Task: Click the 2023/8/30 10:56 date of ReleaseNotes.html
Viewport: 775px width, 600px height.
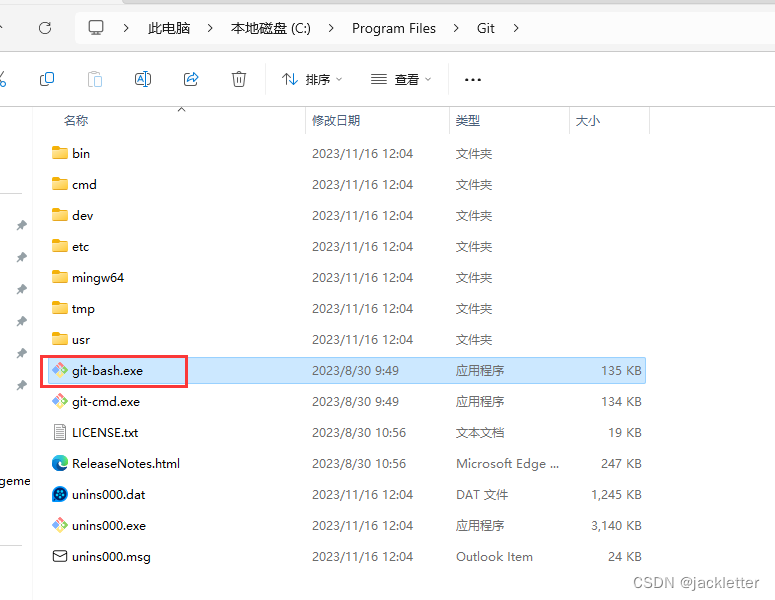Action: pyautogui.click(x=359, y=464)
